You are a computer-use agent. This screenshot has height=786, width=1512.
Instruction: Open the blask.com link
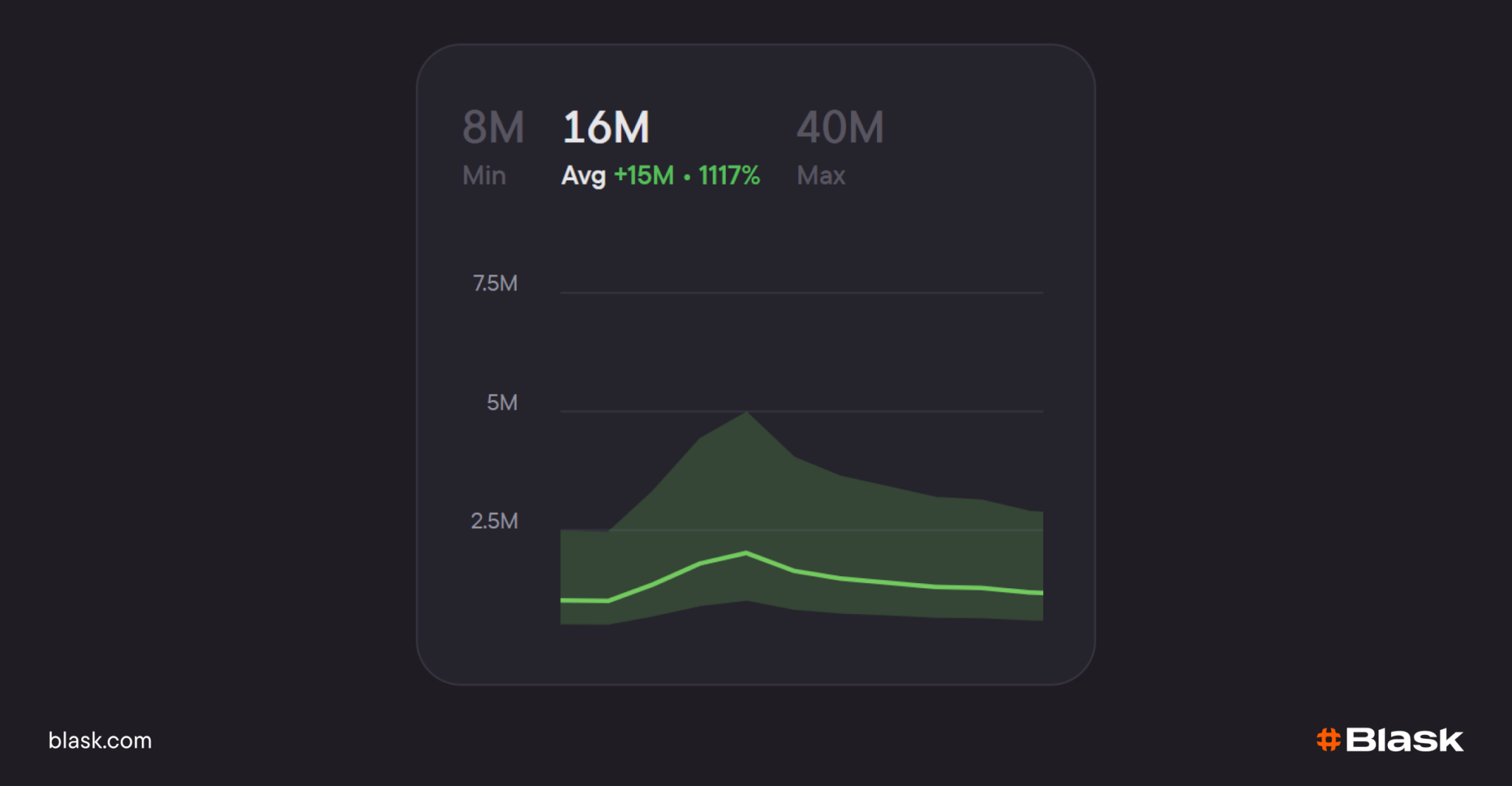click(100, 740)
